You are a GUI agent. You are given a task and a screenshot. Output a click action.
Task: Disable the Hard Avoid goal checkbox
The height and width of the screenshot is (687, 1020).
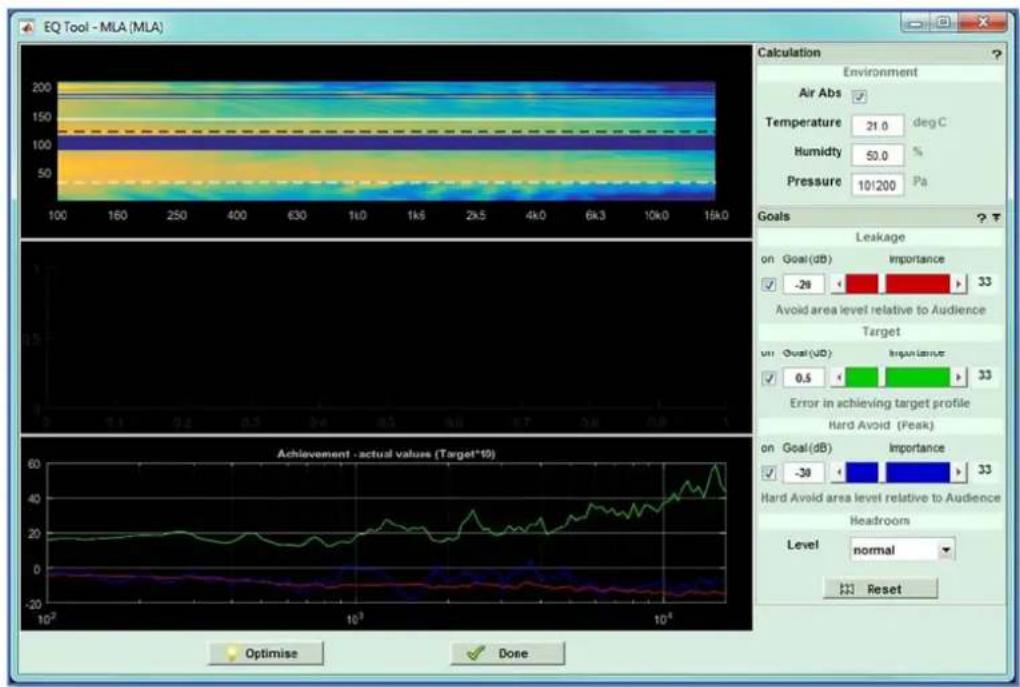[x=769, y=473]
